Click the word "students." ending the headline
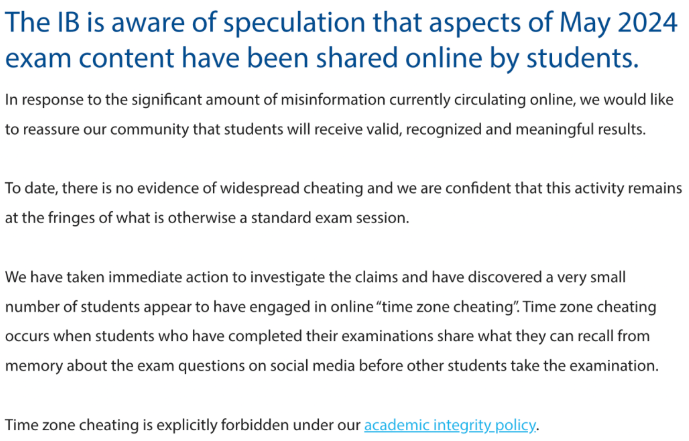The image size is (689, 441). (x=583, y=58)
